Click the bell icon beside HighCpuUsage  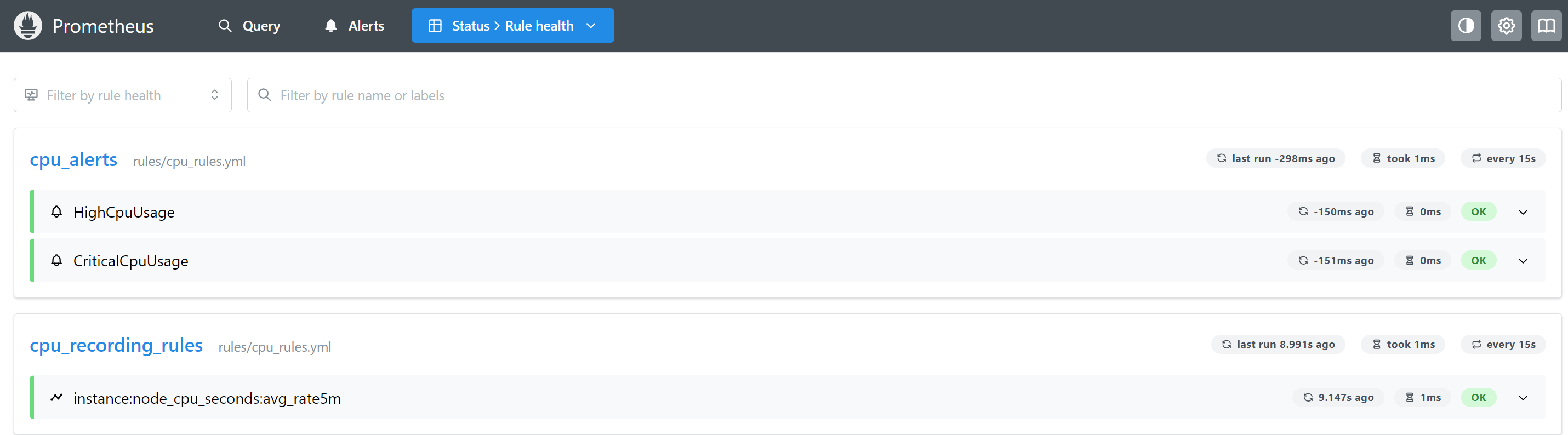pyautogui.click(x=56, y=211)
